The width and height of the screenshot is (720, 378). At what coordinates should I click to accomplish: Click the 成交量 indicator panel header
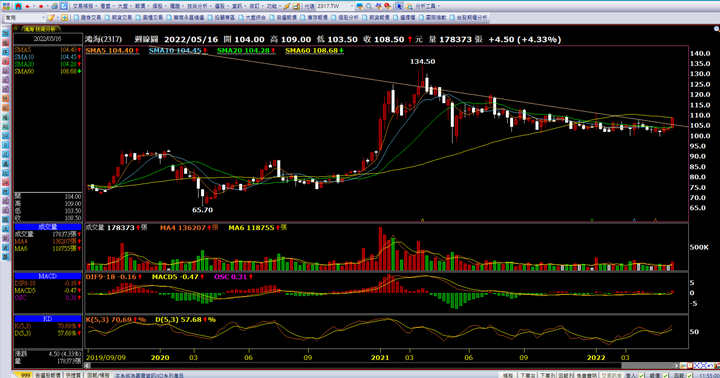pyautogui.click(x=48, y=227)
